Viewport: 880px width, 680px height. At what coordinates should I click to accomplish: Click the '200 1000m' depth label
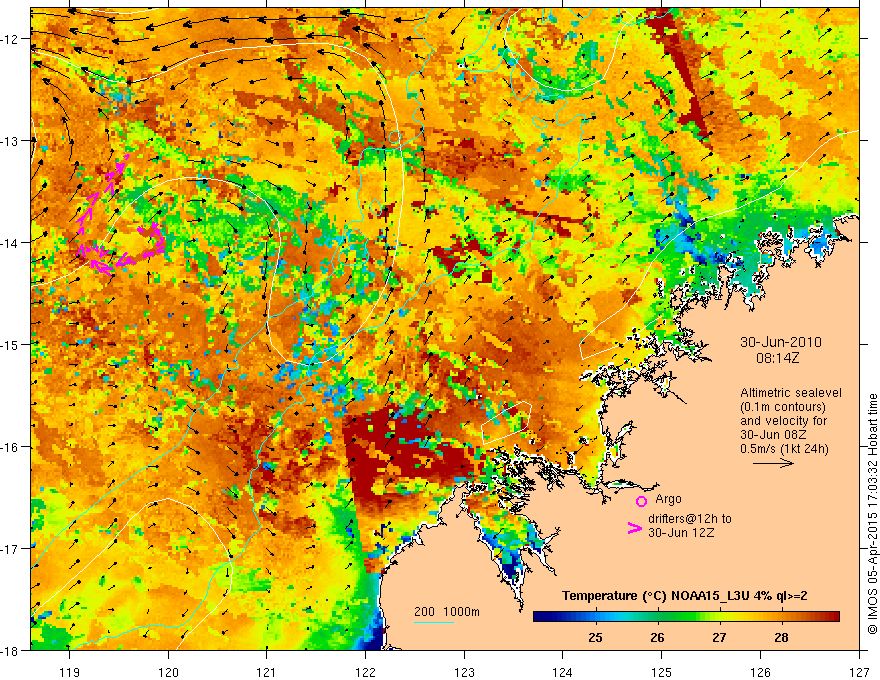[447, 612]
